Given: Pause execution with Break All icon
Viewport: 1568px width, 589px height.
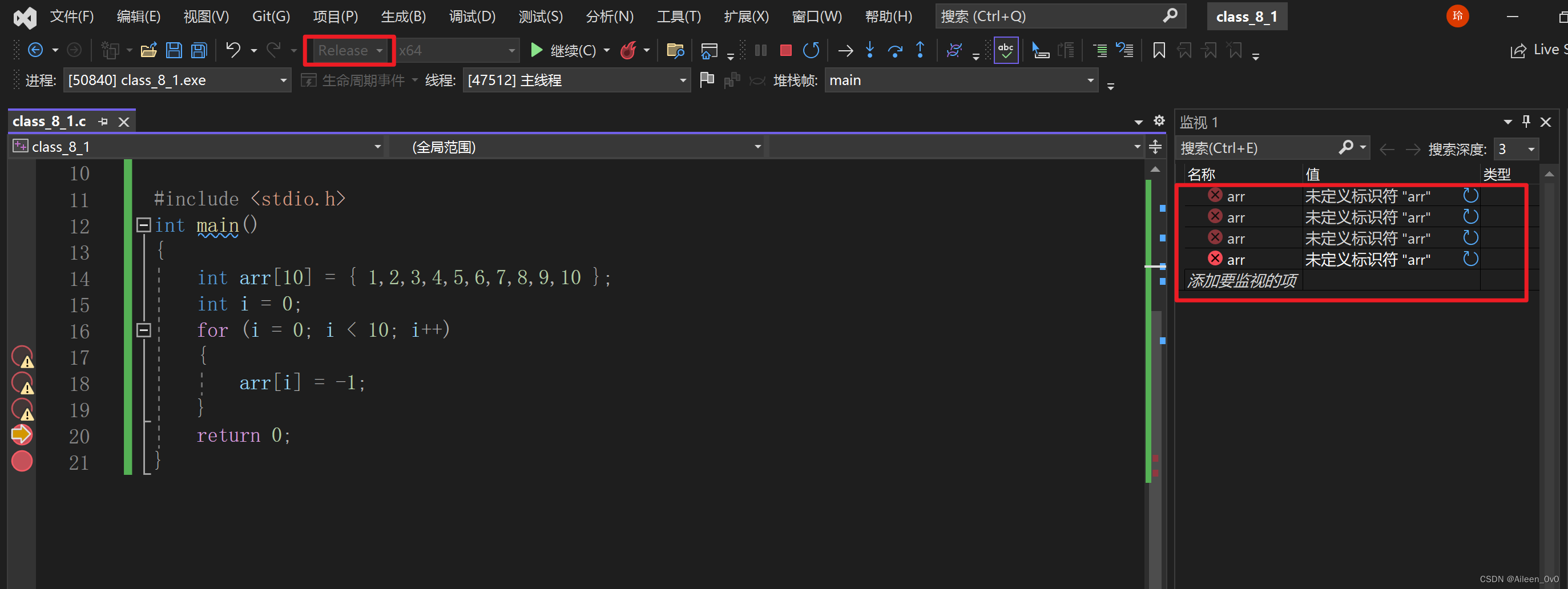Looking at the screenshot, I should pos(760,50).
